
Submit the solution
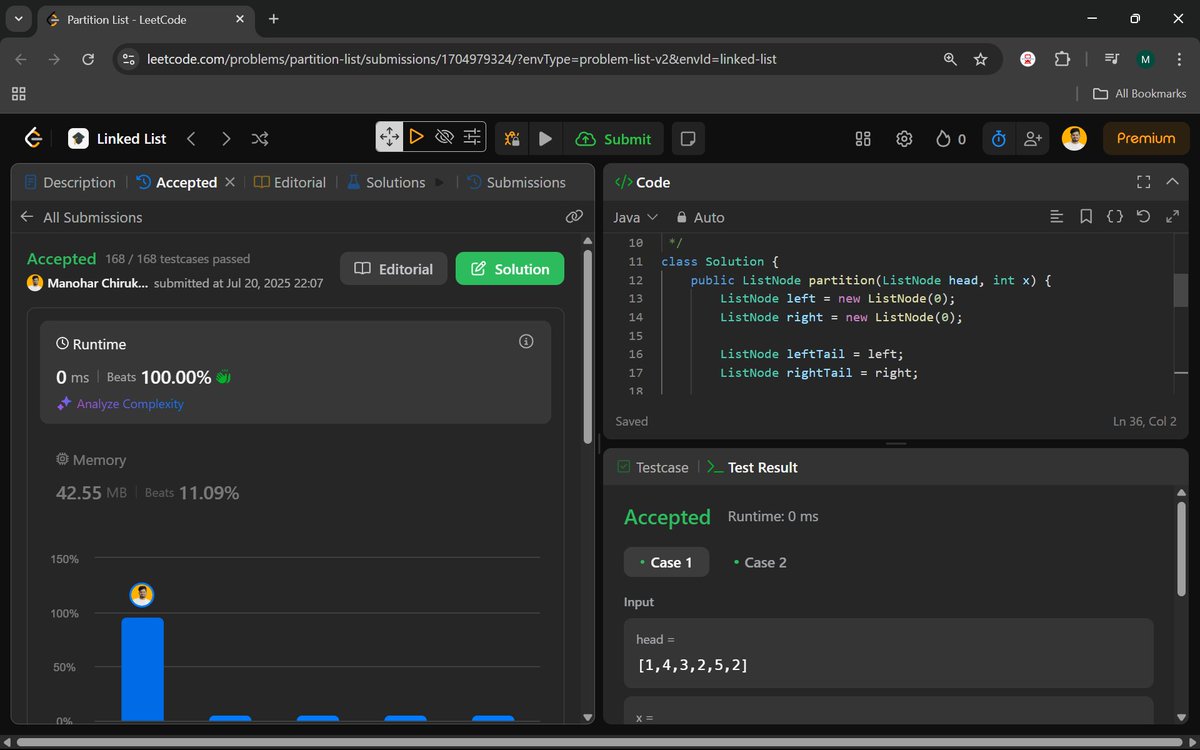click(614, 139)
